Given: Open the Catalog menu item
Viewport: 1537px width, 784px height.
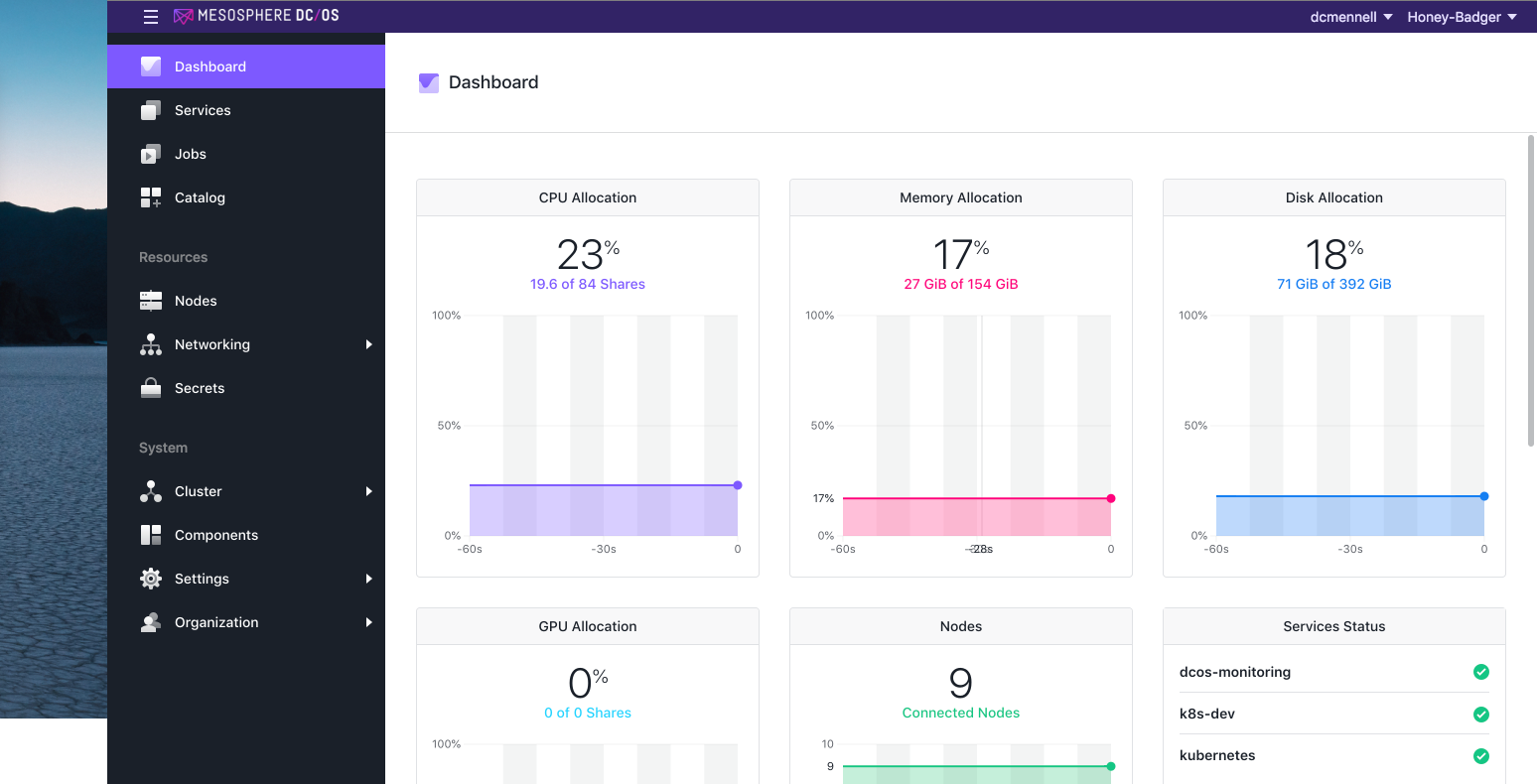Looking at the screenshot, I should click(x=246, y=197).
